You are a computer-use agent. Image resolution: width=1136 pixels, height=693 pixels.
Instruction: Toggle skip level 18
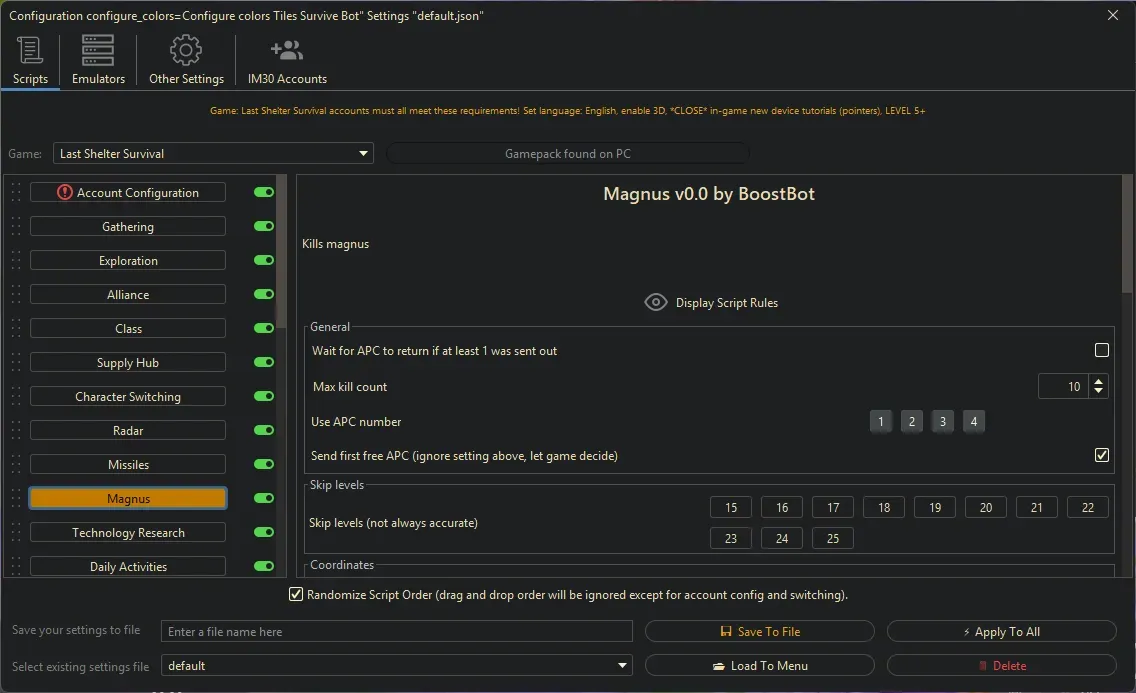click(x=884, y=507)
